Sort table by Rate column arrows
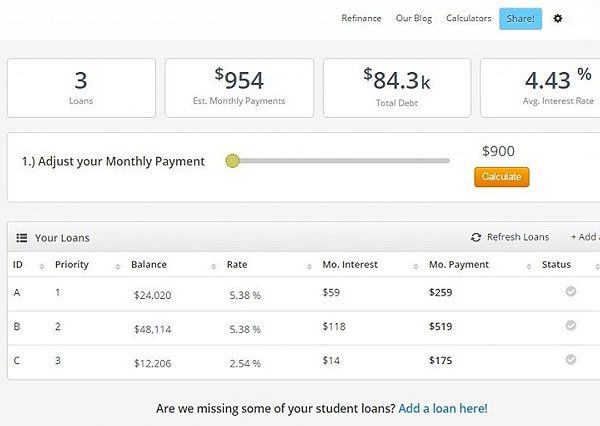Viewport: 600px width, 426px height. (309, 266)
